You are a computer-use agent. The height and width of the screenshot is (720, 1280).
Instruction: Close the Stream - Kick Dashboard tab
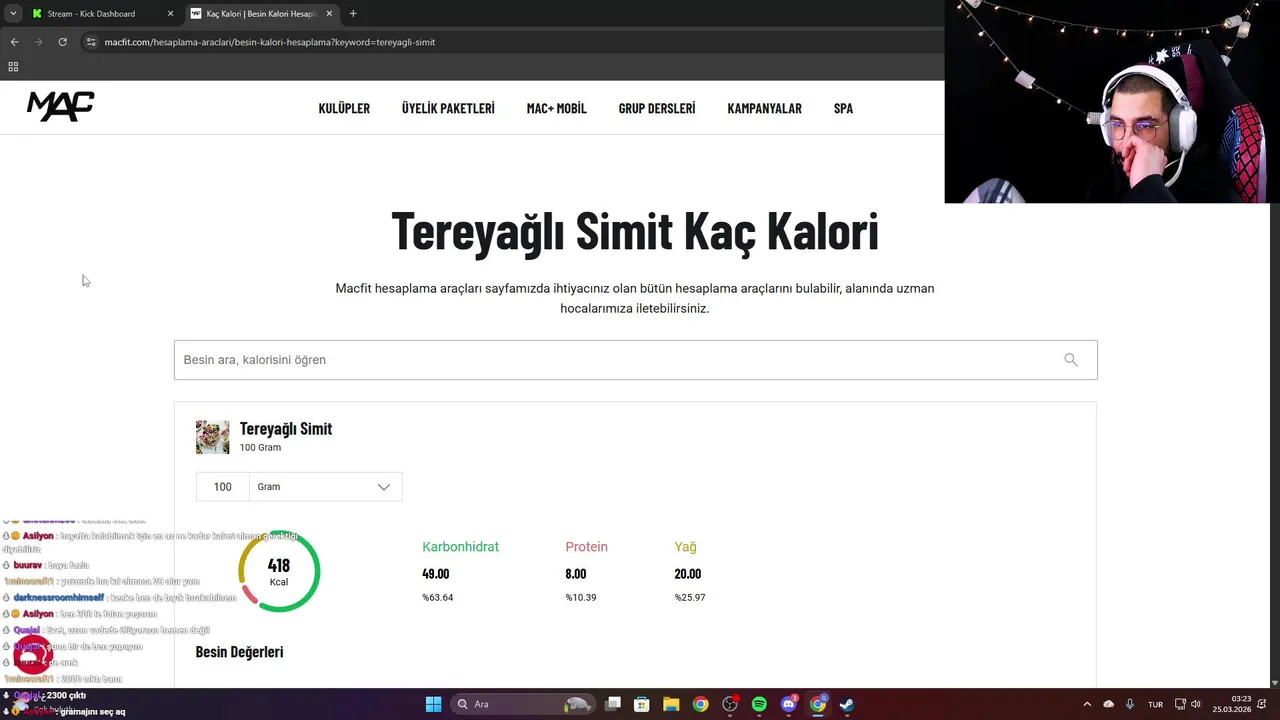pos(170,14)
